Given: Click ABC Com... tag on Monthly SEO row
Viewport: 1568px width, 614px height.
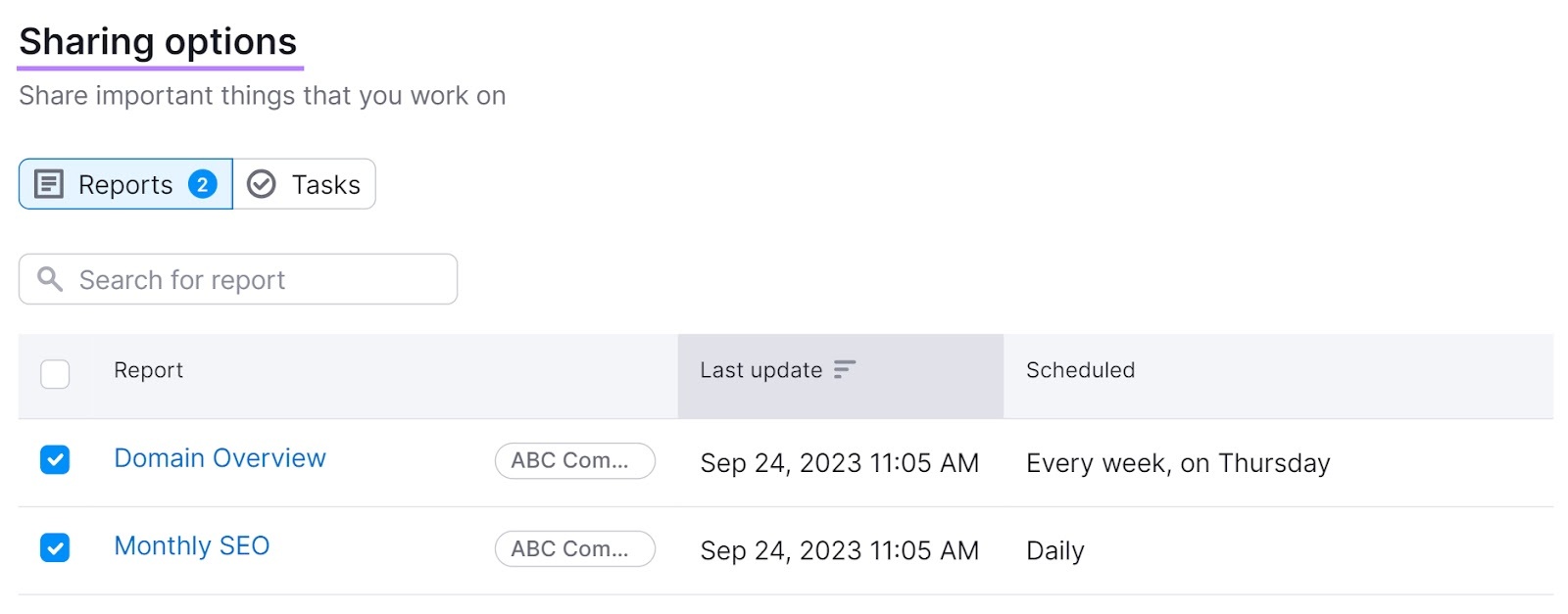Looking at the screenshot, I should pos(574,548).
